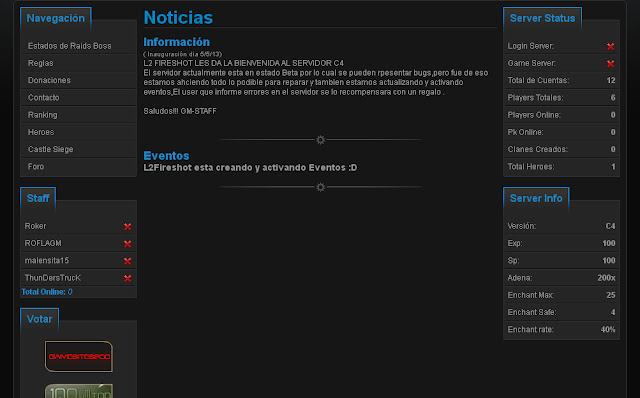Click the Total Heroes row
Viewport: 640px width, 398px height.
point(561,167)
